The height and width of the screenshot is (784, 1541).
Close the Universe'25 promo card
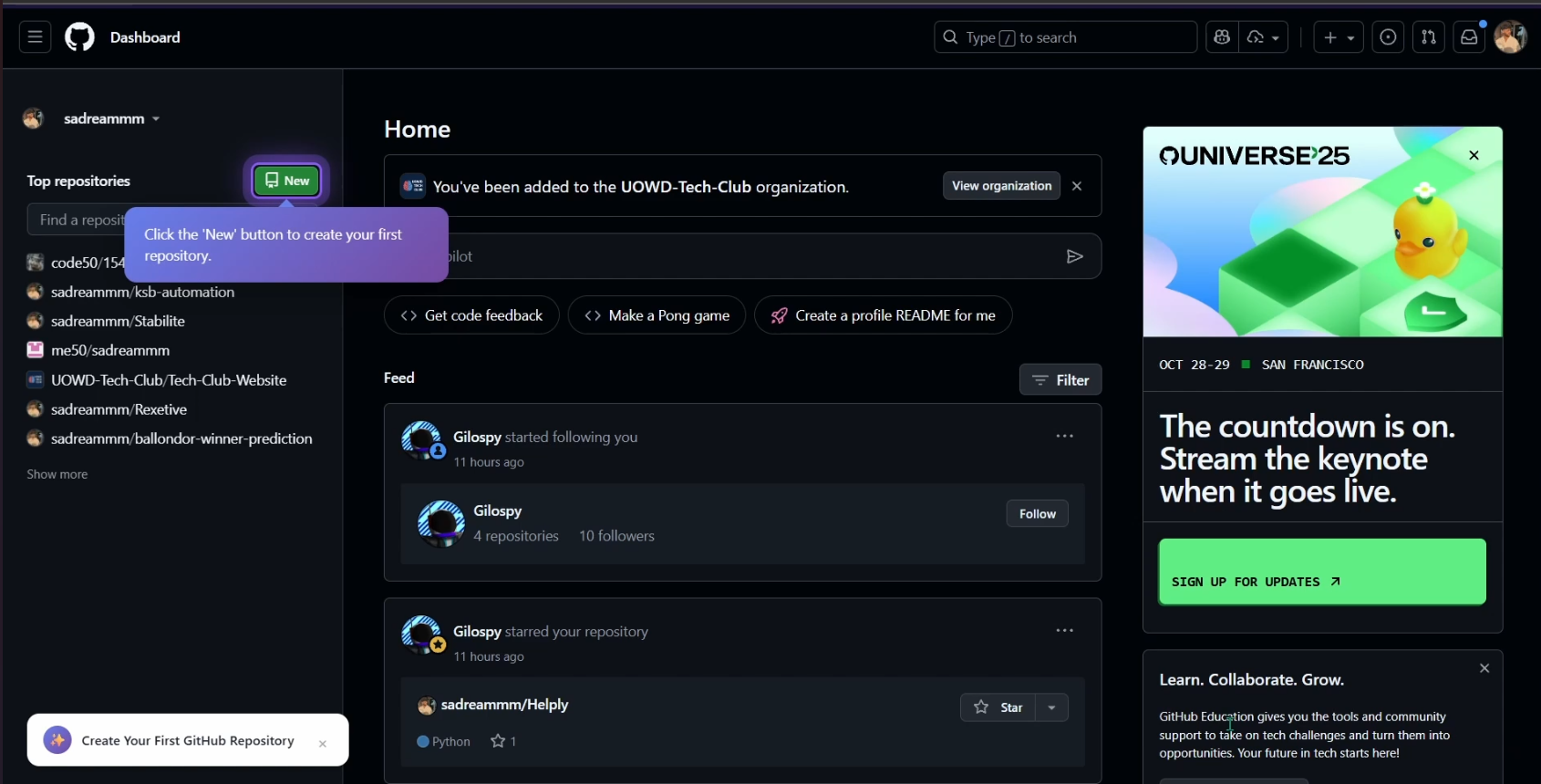pyautogui.click(x=1474, y=156)
